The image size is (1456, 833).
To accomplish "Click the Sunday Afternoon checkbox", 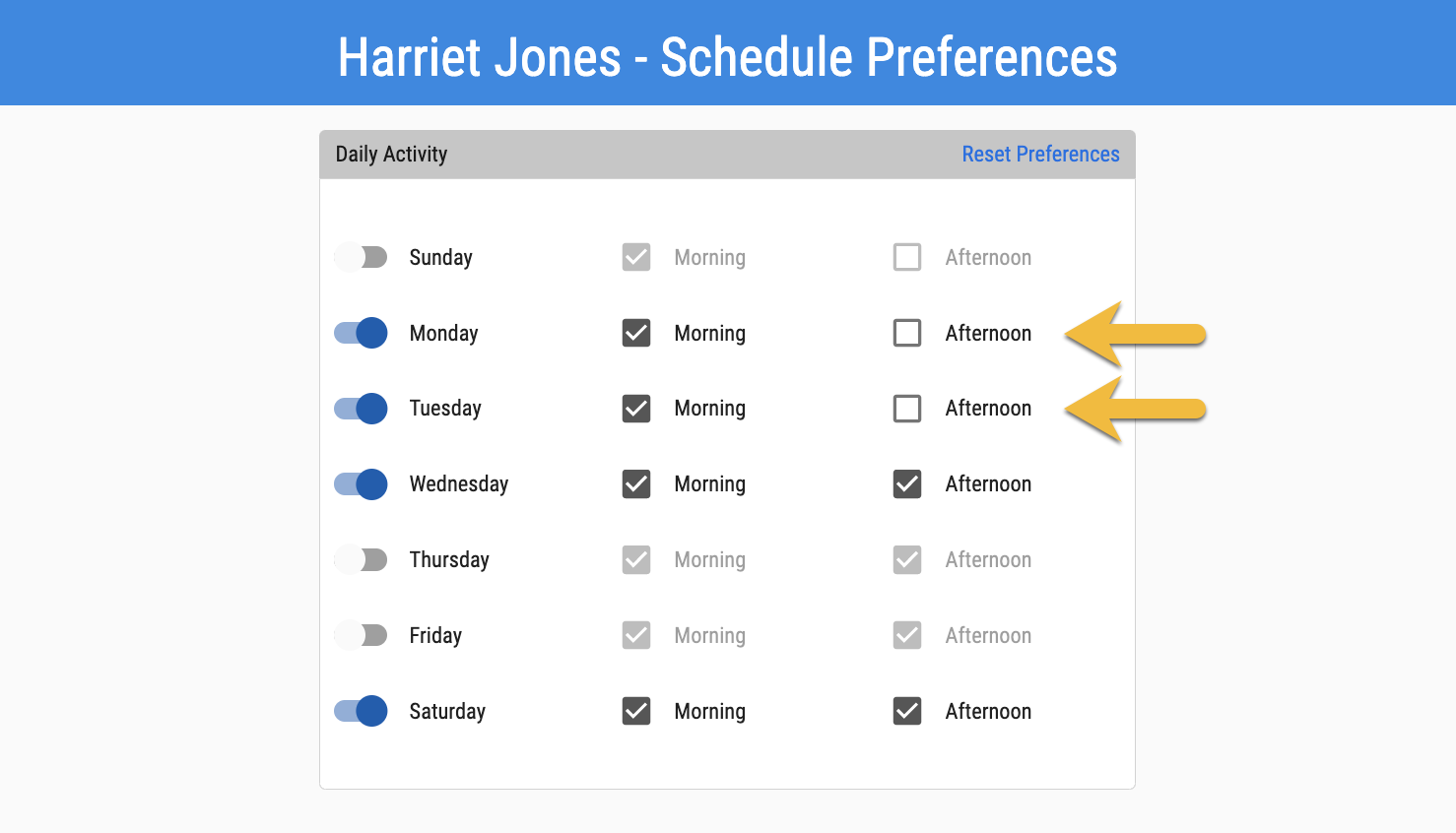I will coord(907,257).
